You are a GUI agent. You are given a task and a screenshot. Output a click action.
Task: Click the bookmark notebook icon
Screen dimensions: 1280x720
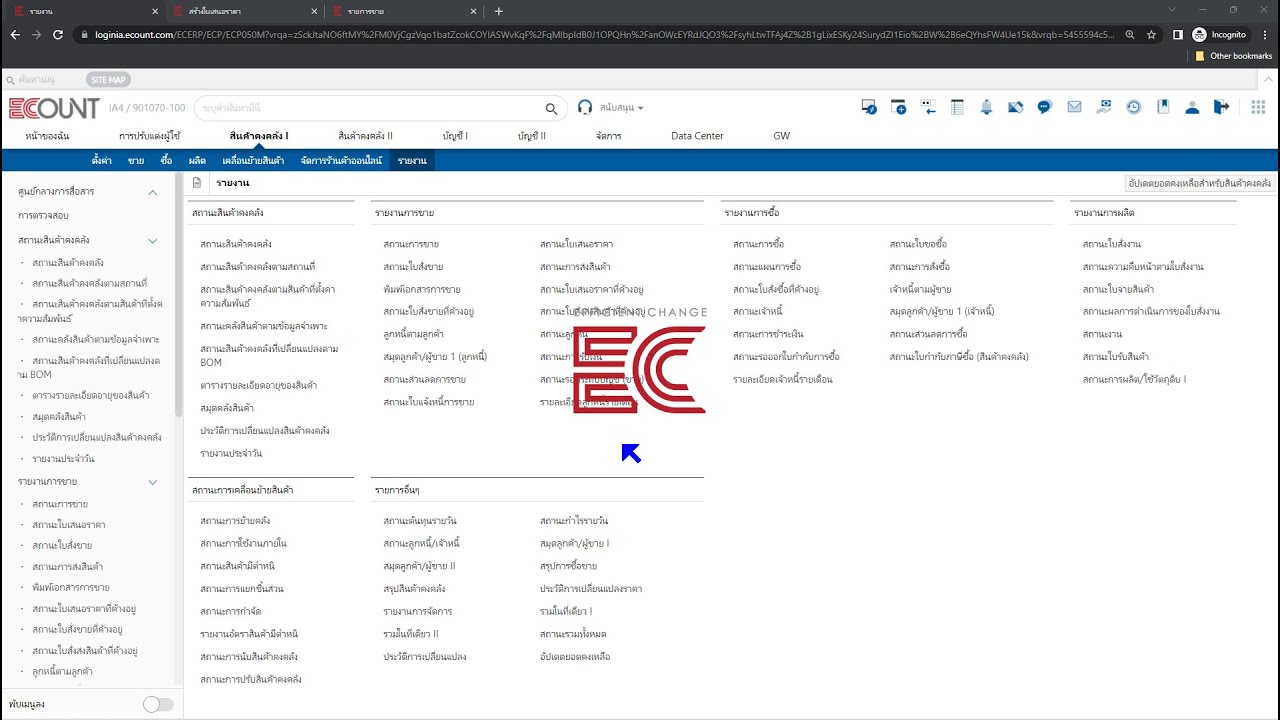pyautogui.click(x=1162, y=107)
